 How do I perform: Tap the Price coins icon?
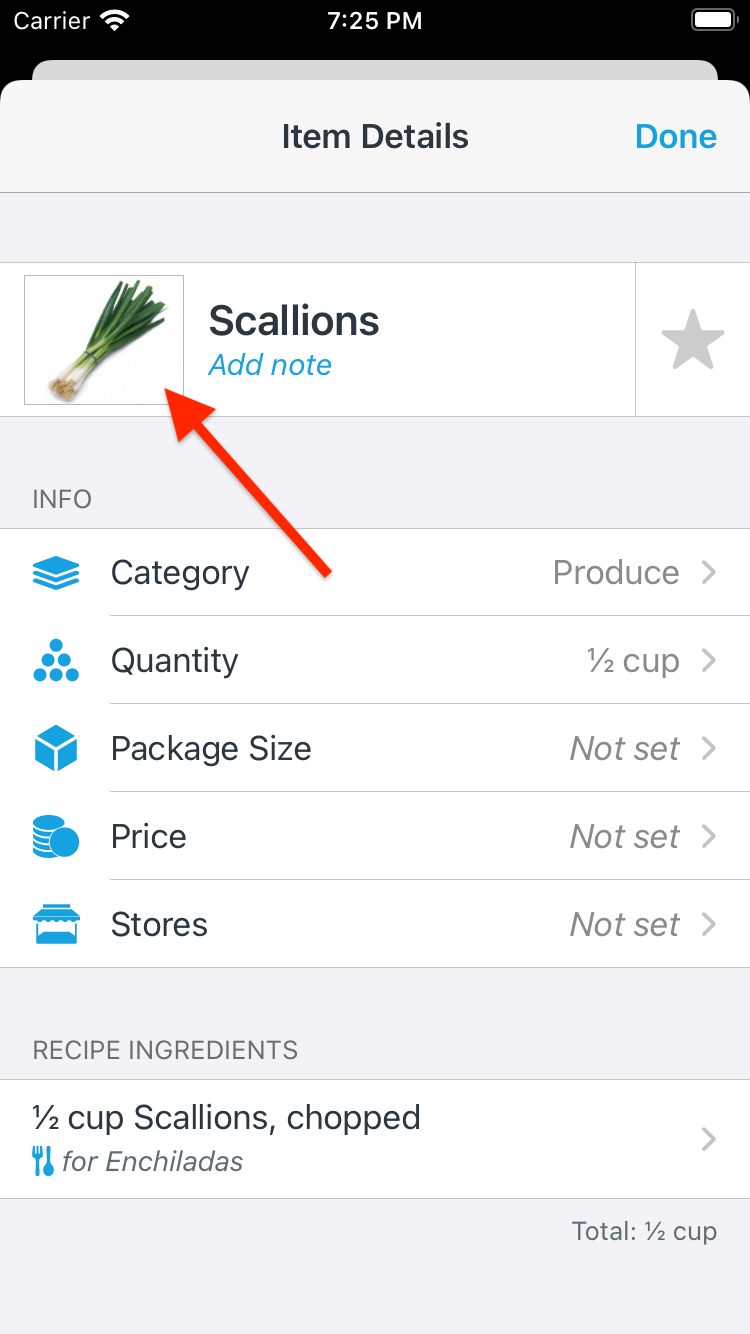click(56, 837)
